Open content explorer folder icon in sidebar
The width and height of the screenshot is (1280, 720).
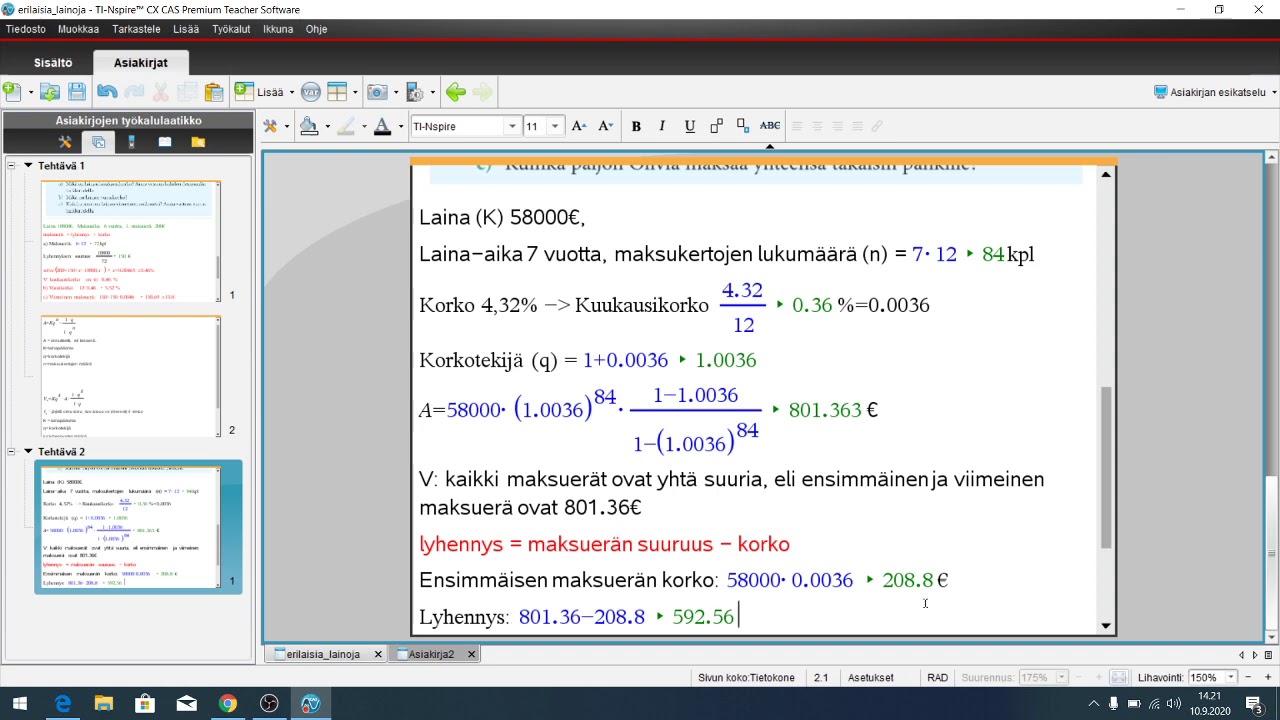pyautogui.click(x=198, y=142)
